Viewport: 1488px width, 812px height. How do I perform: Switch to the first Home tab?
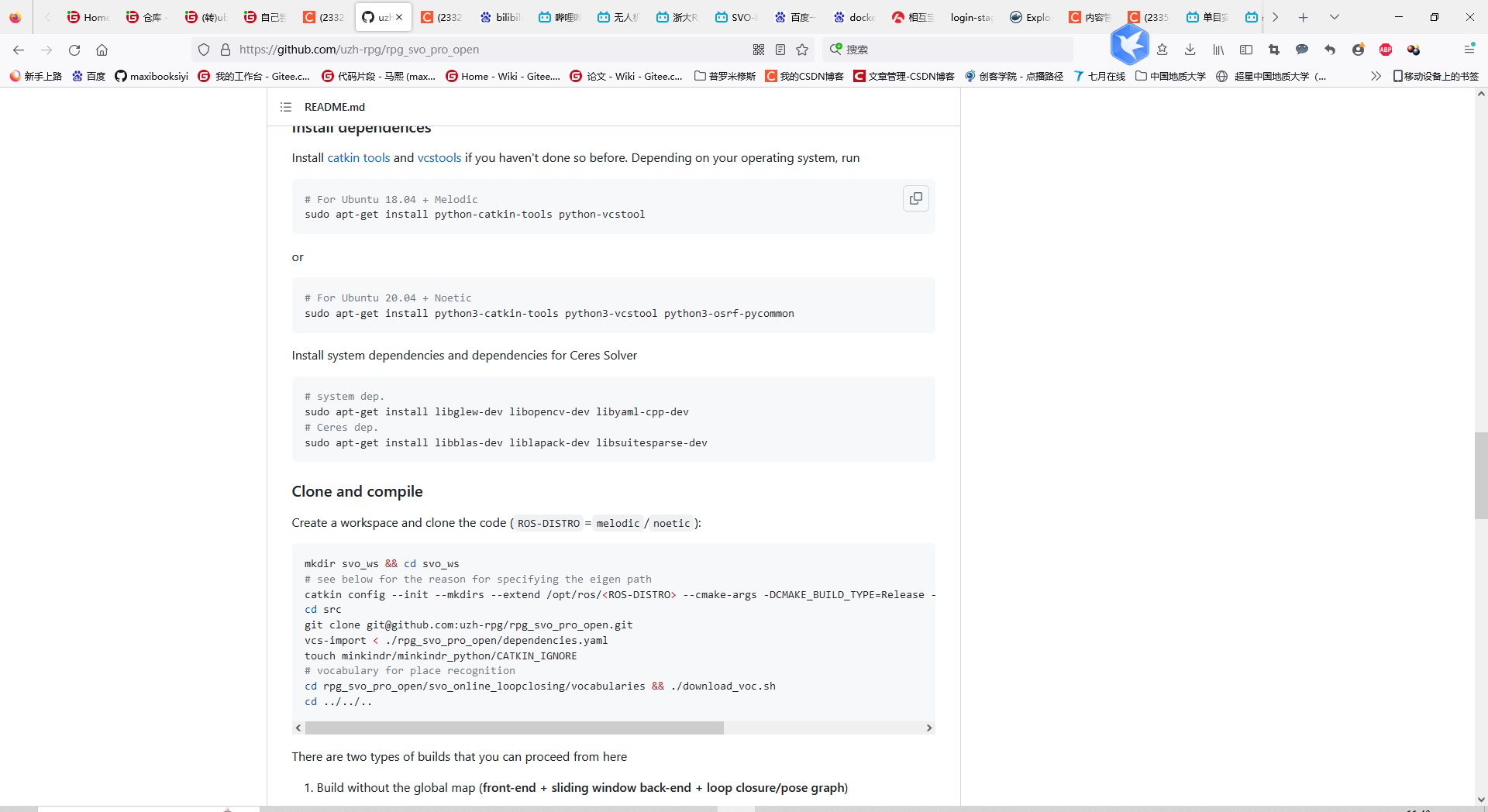[88, 17]
